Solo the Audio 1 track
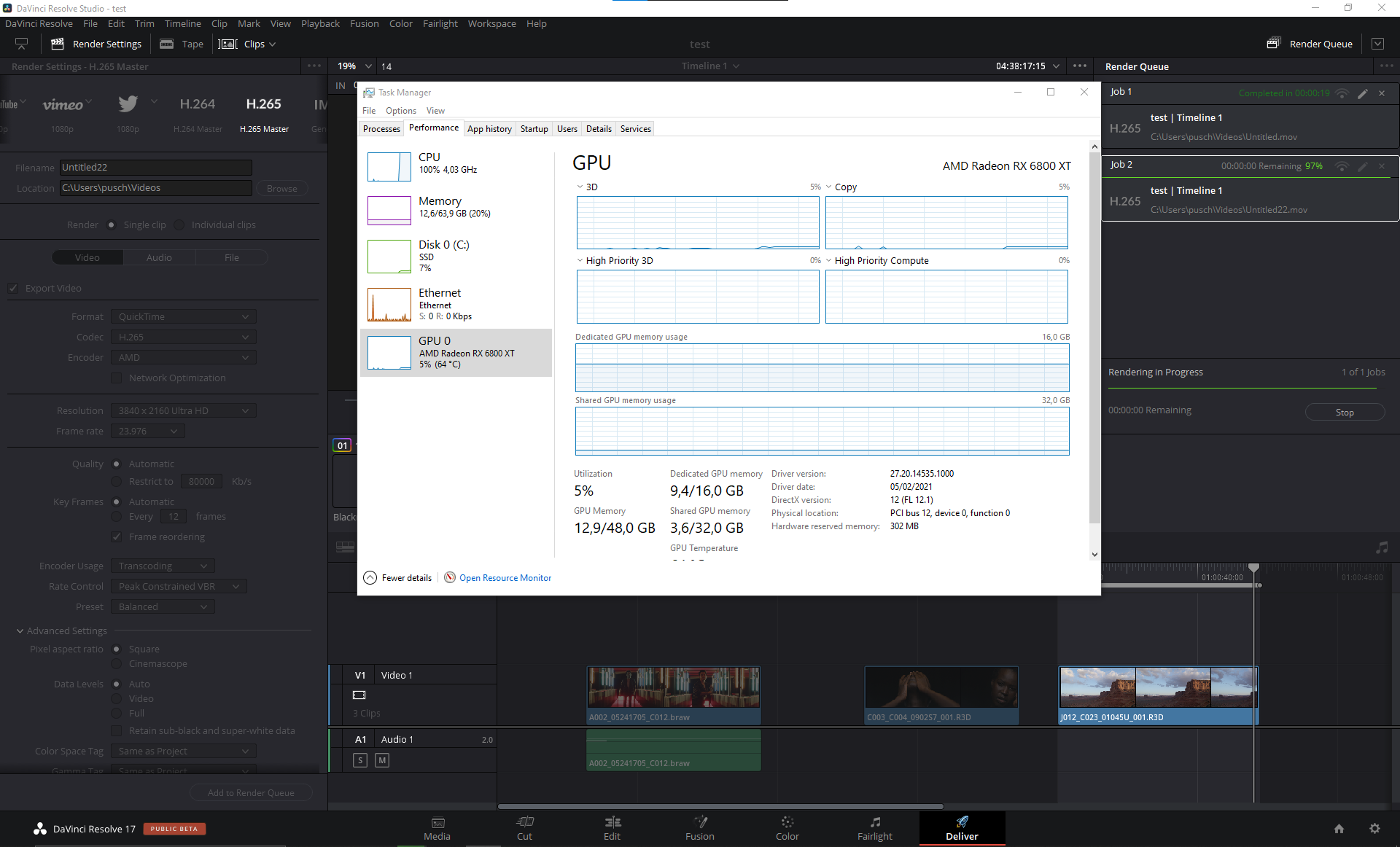1400x847 pixels. click(x=360, y=760)
